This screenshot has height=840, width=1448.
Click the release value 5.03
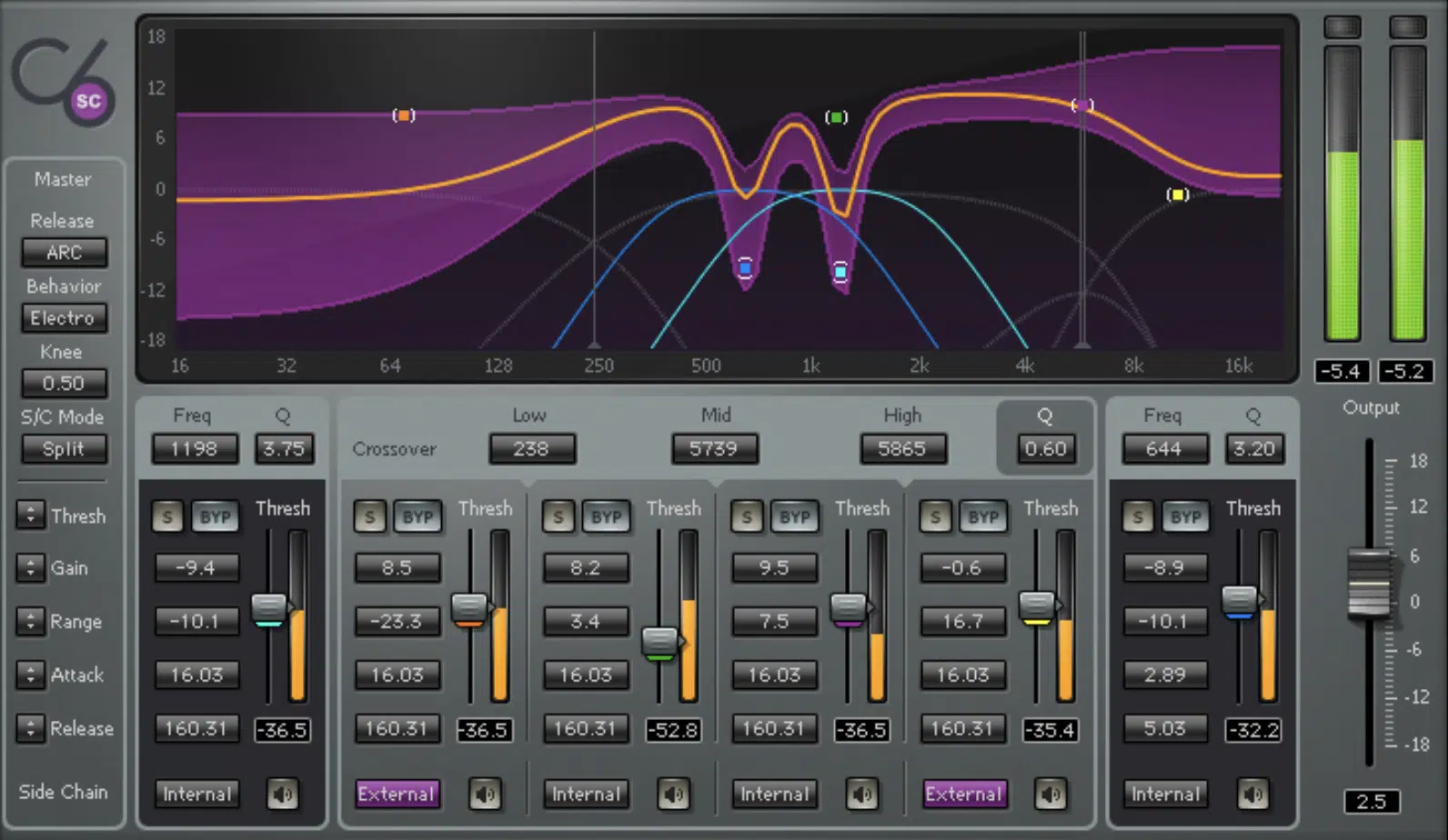[1165, 729]
